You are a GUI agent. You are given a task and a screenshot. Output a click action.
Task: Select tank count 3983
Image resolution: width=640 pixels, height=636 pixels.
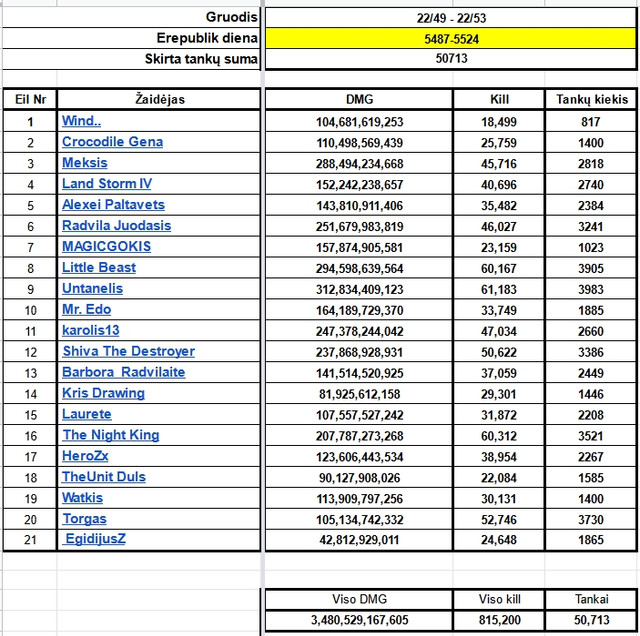point(591,289)
